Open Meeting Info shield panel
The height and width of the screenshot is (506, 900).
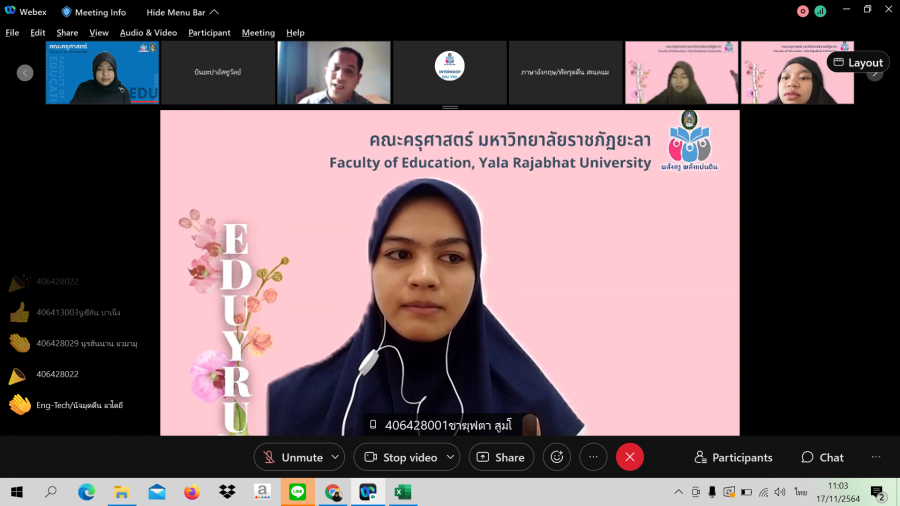94,12
